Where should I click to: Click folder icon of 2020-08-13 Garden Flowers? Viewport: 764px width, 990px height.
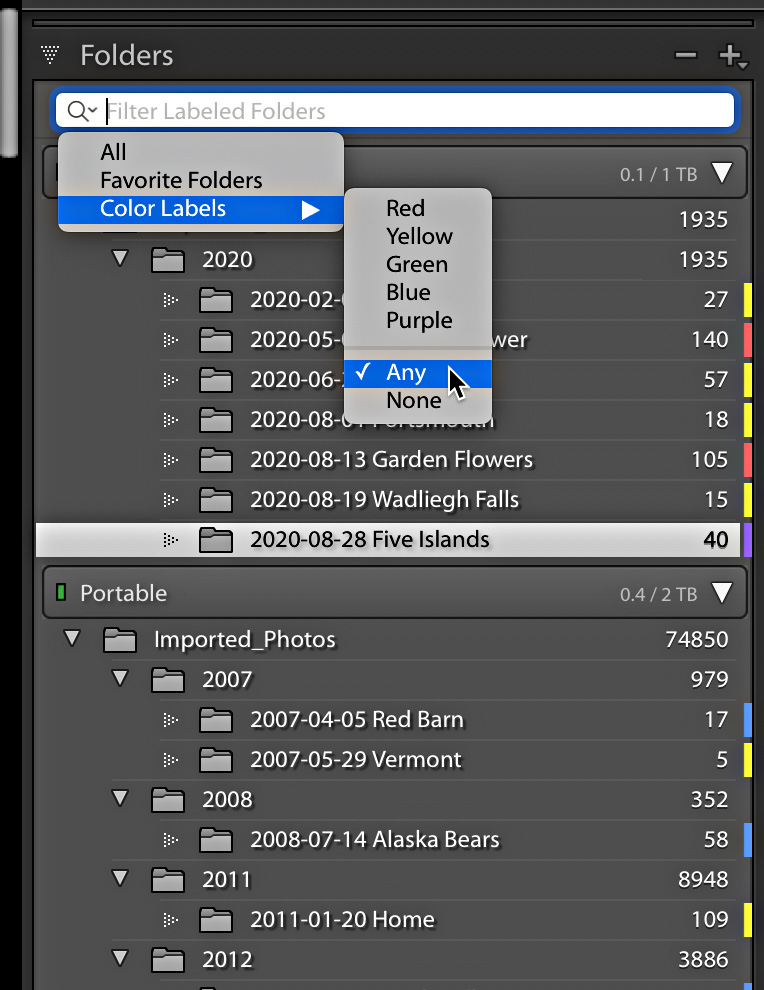pyautogui.click(x=216, y=460)
